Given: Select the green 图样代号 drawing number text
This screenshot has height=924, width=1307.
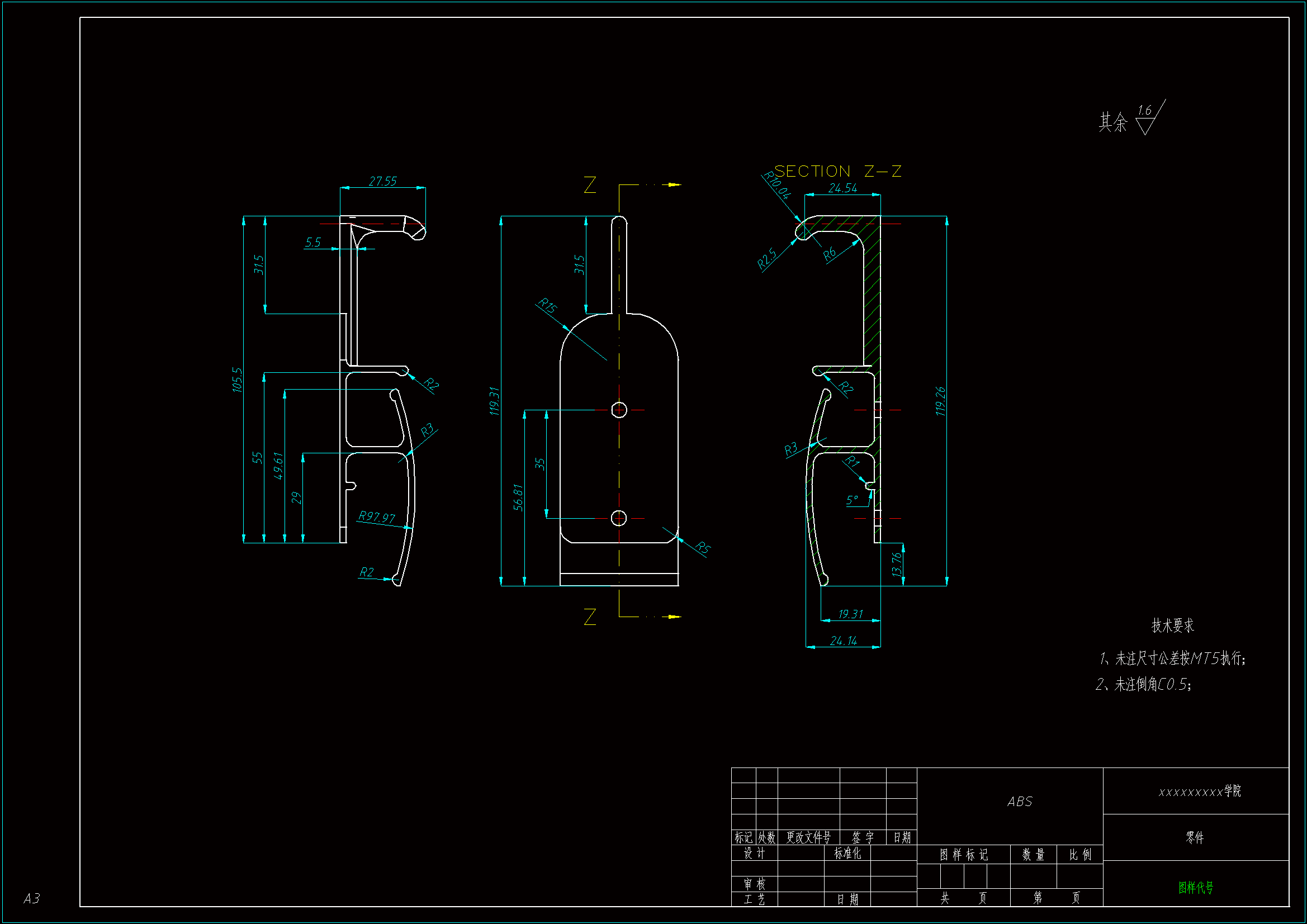Looking at the screenshot, I should (x=1195, y=888).
